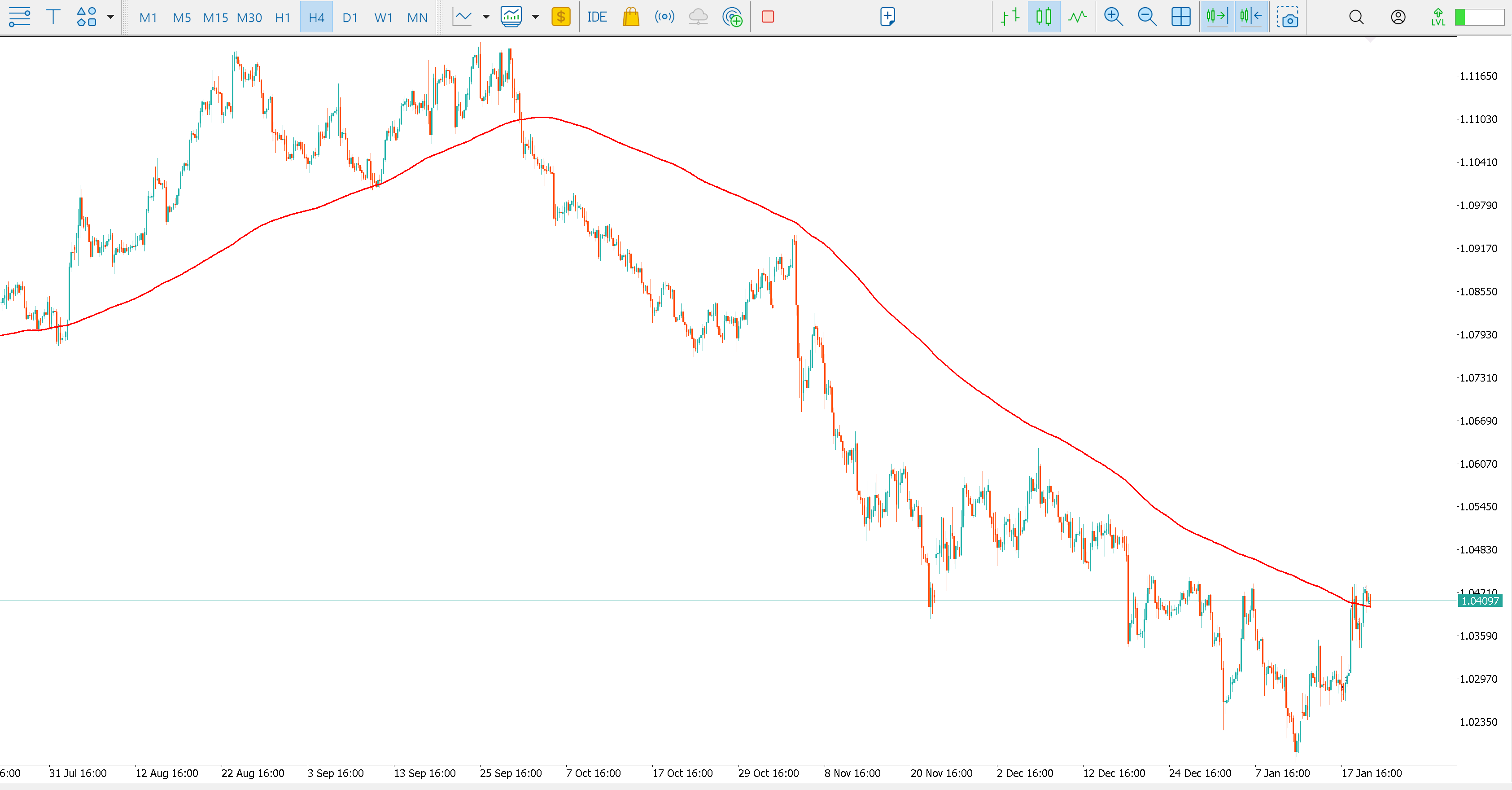Screen dimensions: 1512x790
Task: Switch to H1 timeframe
Action: [283, 18]
